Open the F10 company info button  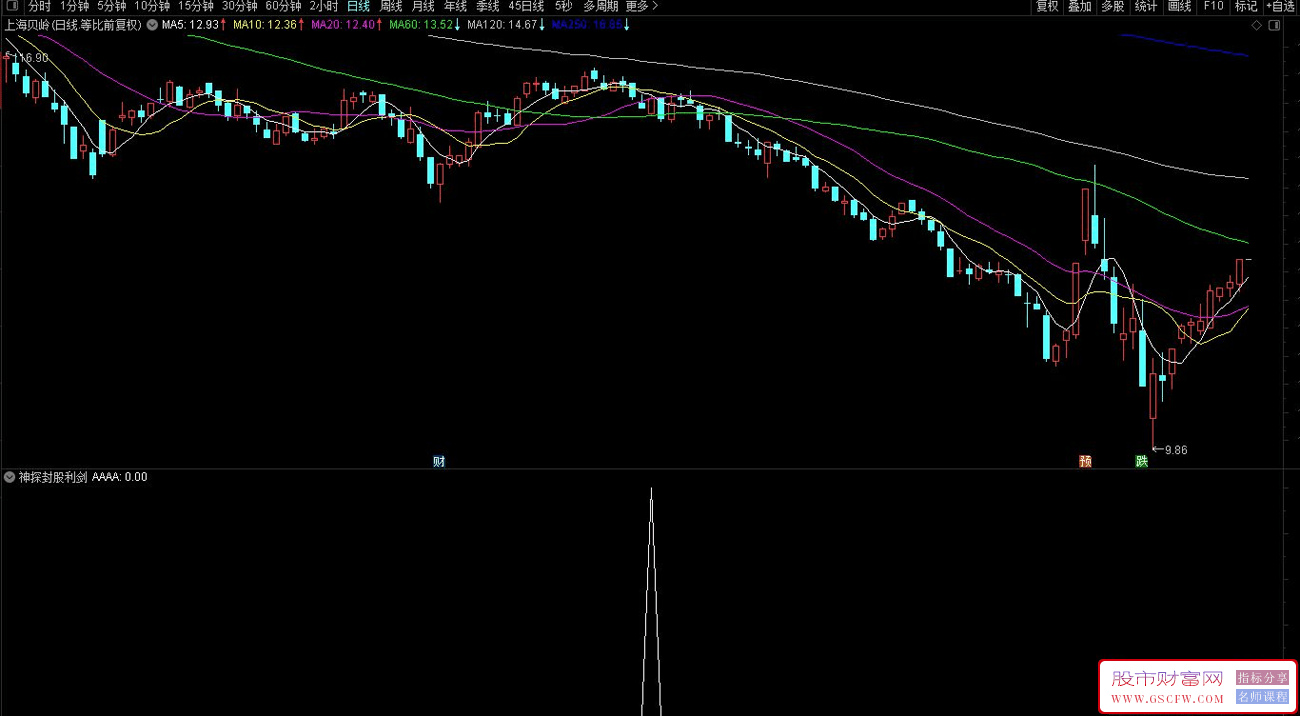[1213, 6]
